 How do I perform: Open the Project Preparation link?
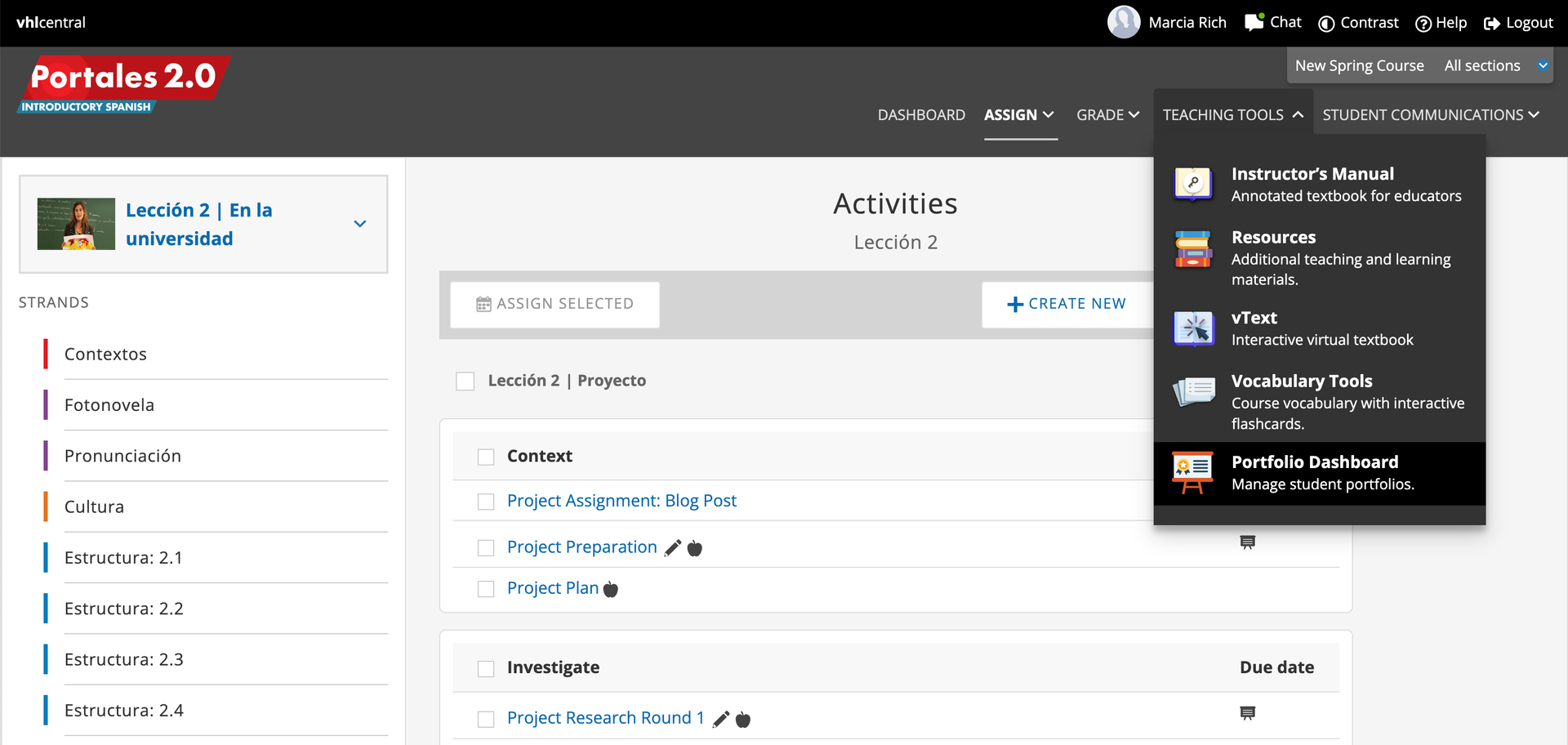click(581, 547)
